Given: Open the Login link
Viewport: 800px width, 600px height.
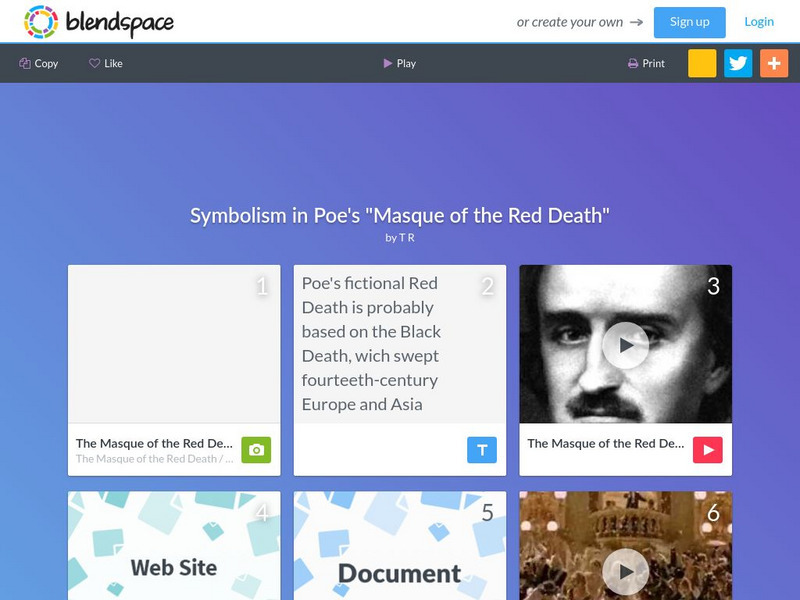Looking at the screenshot, I should [x=759, y=22].
